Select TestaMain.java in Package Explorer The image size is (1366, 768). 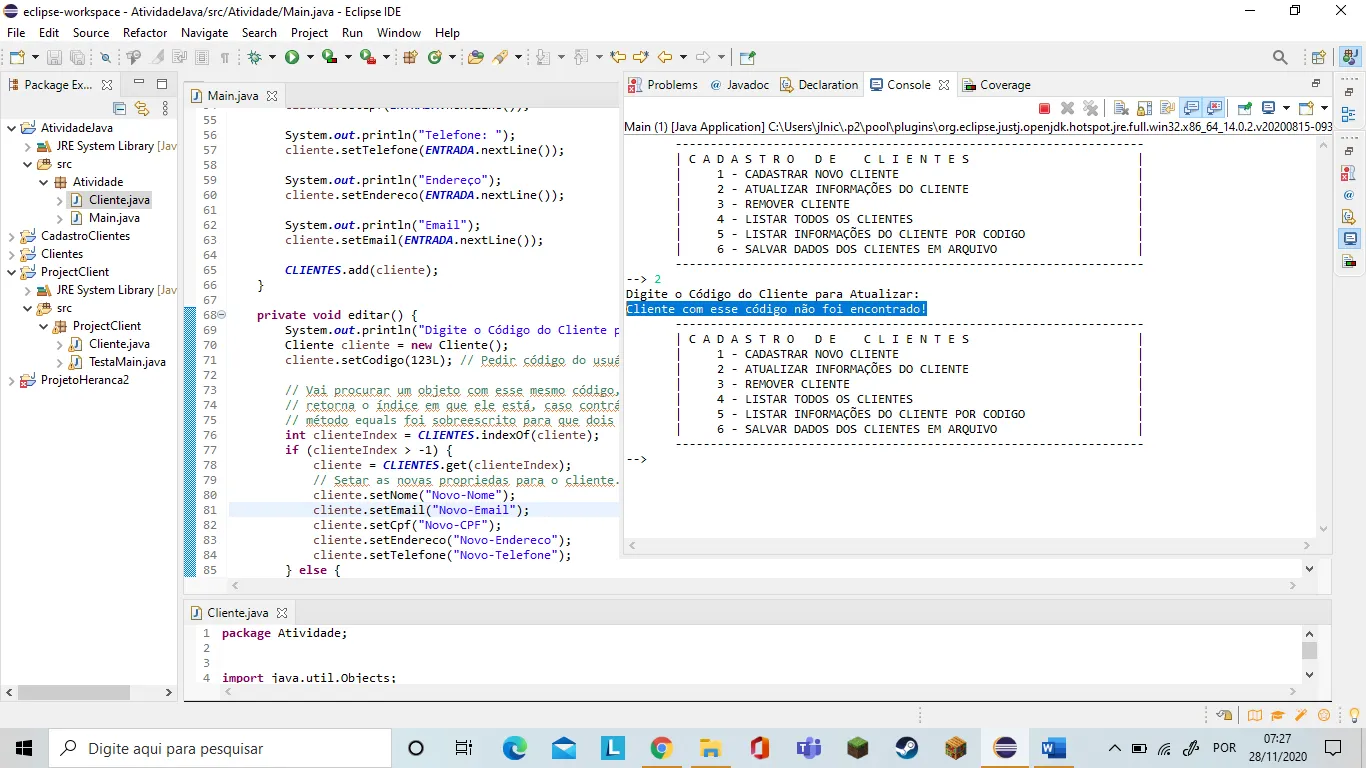[127, 362]
